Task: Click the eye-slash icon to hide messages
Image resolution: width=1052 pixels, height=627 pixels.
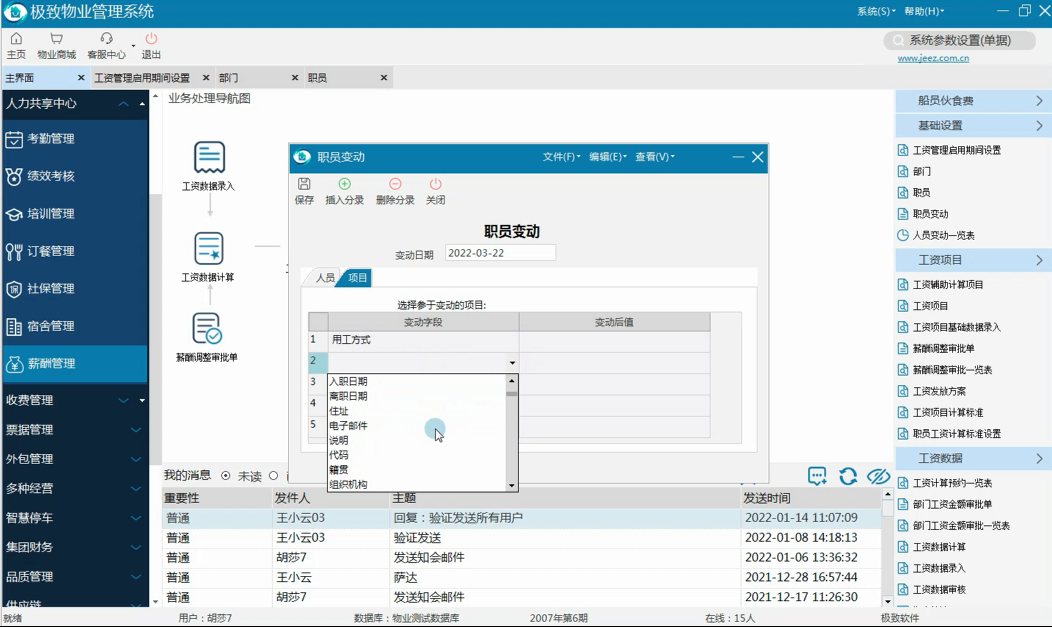Action: click(x=878, y=476)
